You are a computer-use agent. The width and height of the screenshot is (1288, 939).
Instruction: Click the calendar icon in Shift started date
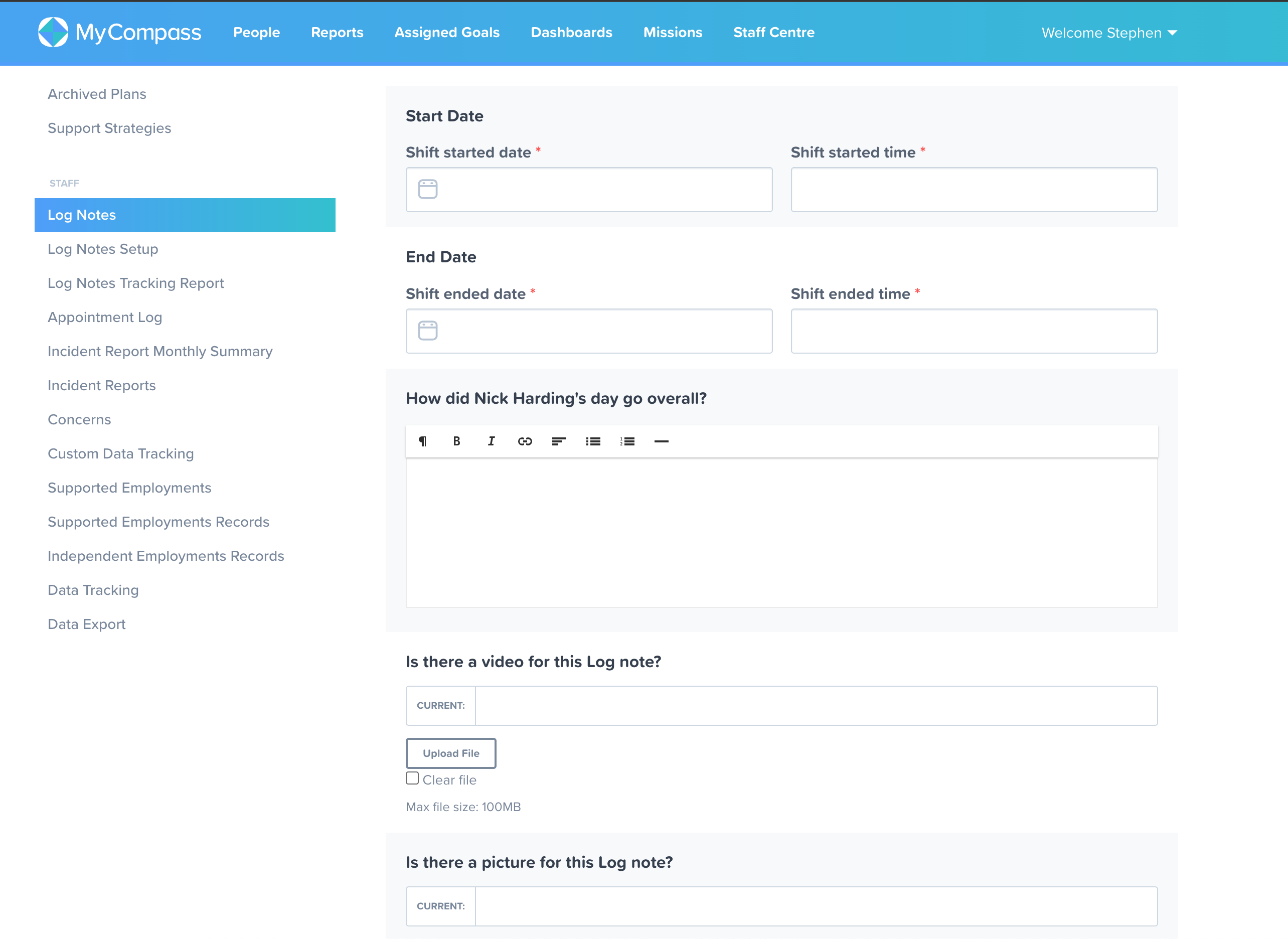(x=427, y=189)
